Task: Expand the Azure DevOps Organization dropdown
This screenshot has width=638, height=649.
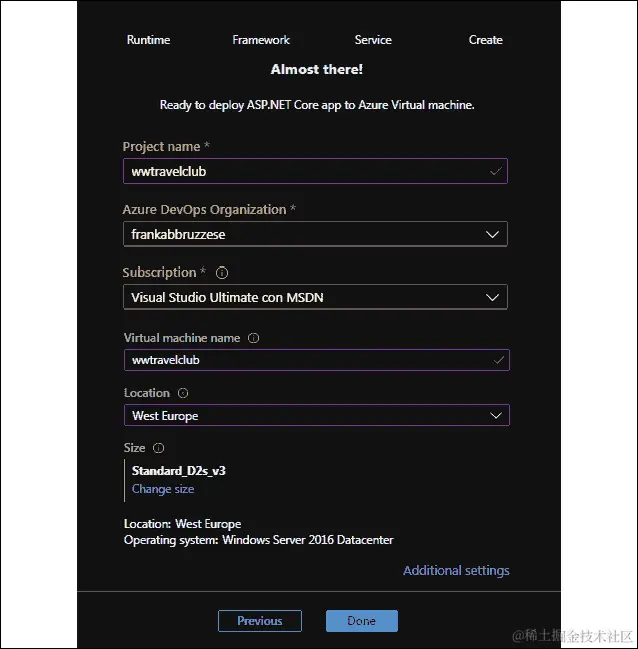Action: (x=315, y=234)
